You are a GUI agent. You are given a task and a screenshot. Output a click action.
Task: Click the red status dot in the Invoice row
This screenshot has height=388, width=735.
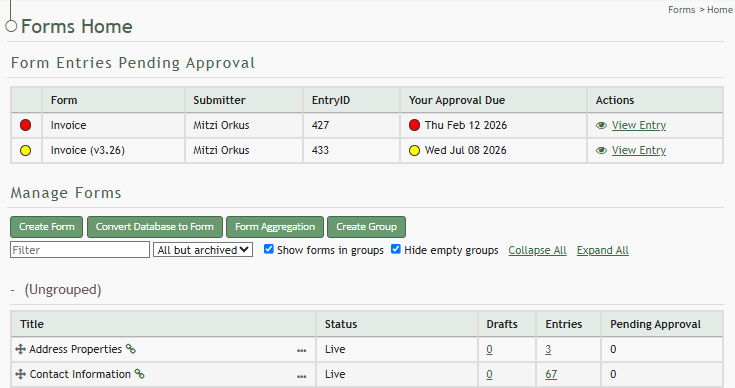(x=25, y=125)
